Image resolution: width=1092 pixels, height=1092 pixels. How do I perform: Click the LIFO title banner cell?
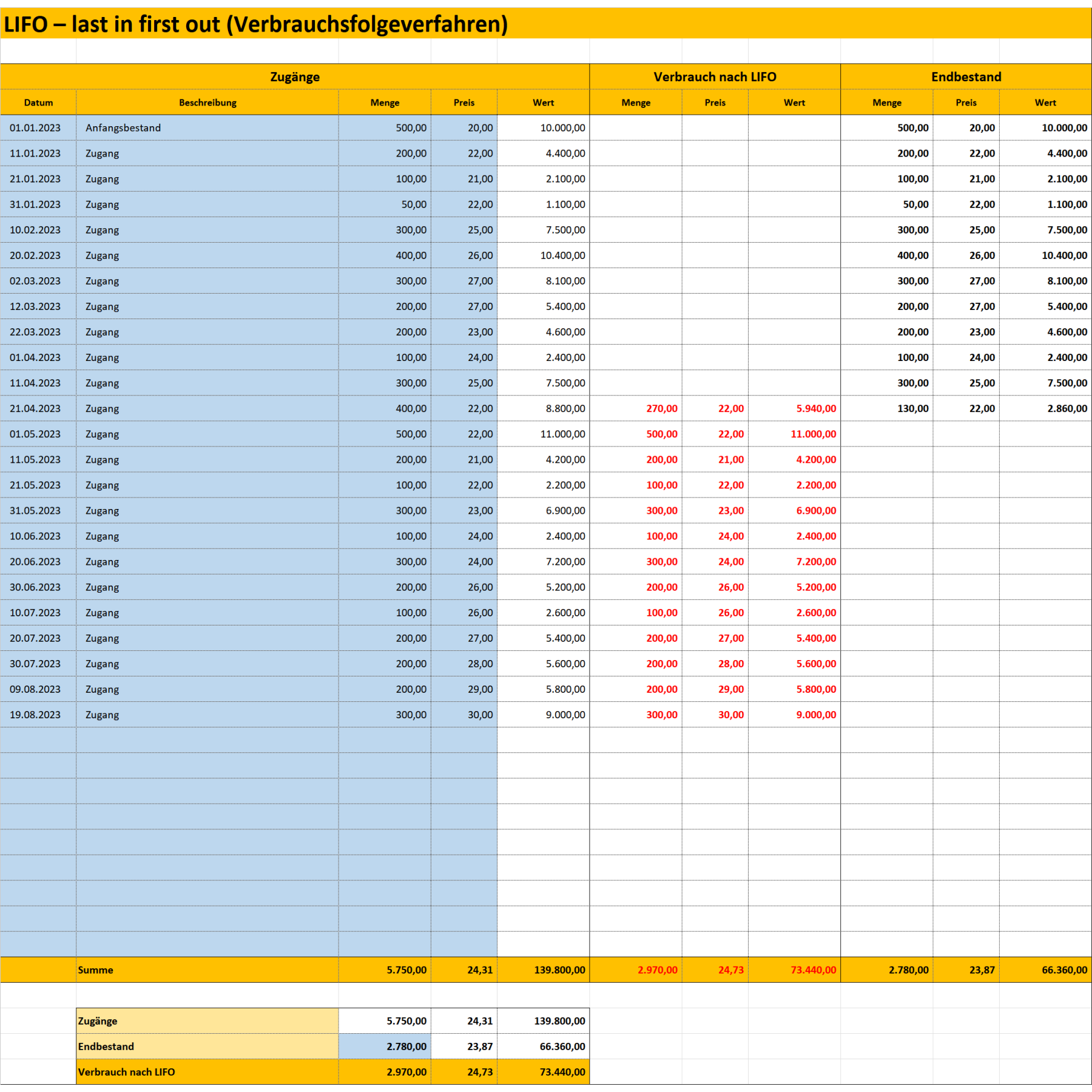[255, 24]
